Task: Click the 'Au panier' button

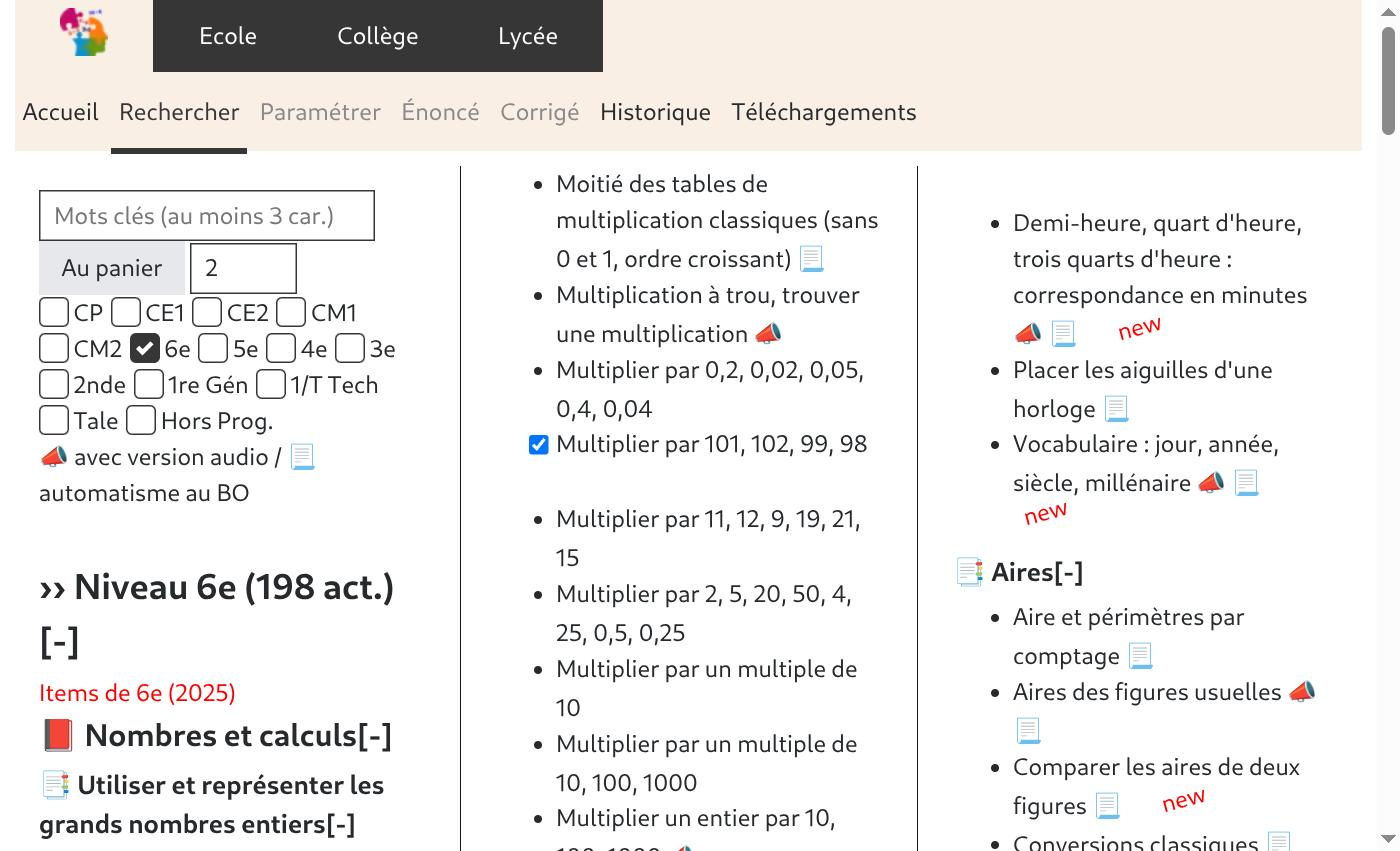Action: (x=112, y=268)
